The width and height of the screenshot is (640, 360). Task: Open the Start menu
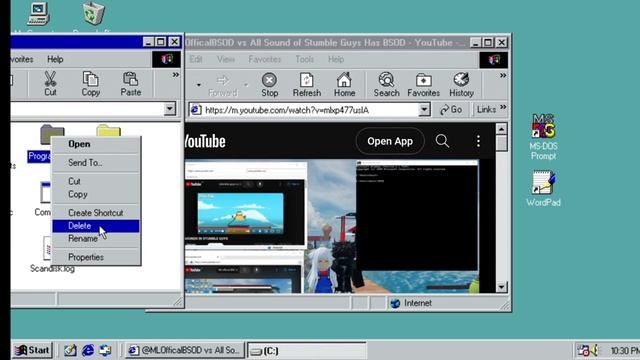32,350
